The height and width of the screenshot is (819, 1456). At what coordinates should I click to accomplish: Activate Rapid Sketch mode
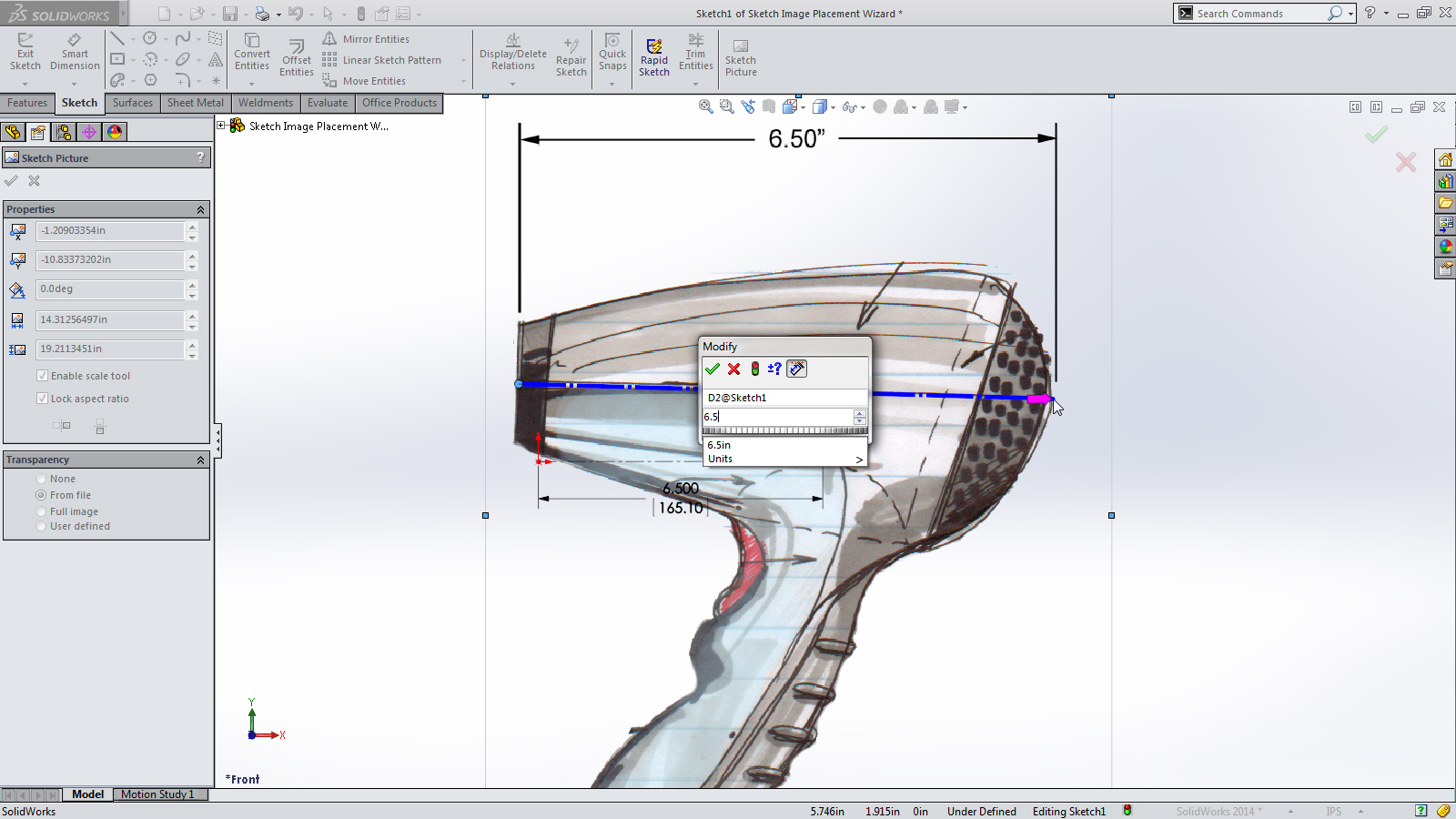(653, 52)
